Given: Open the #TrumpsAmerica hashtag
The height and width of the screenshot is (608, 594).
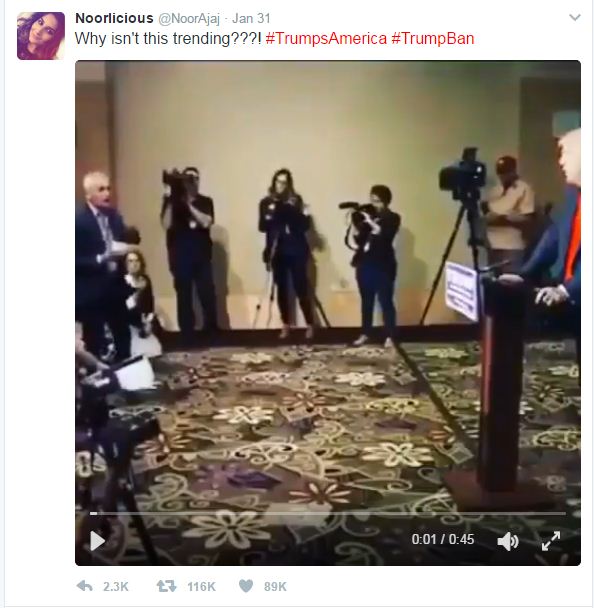Looking at the screenshot, I should coord(326,38).
